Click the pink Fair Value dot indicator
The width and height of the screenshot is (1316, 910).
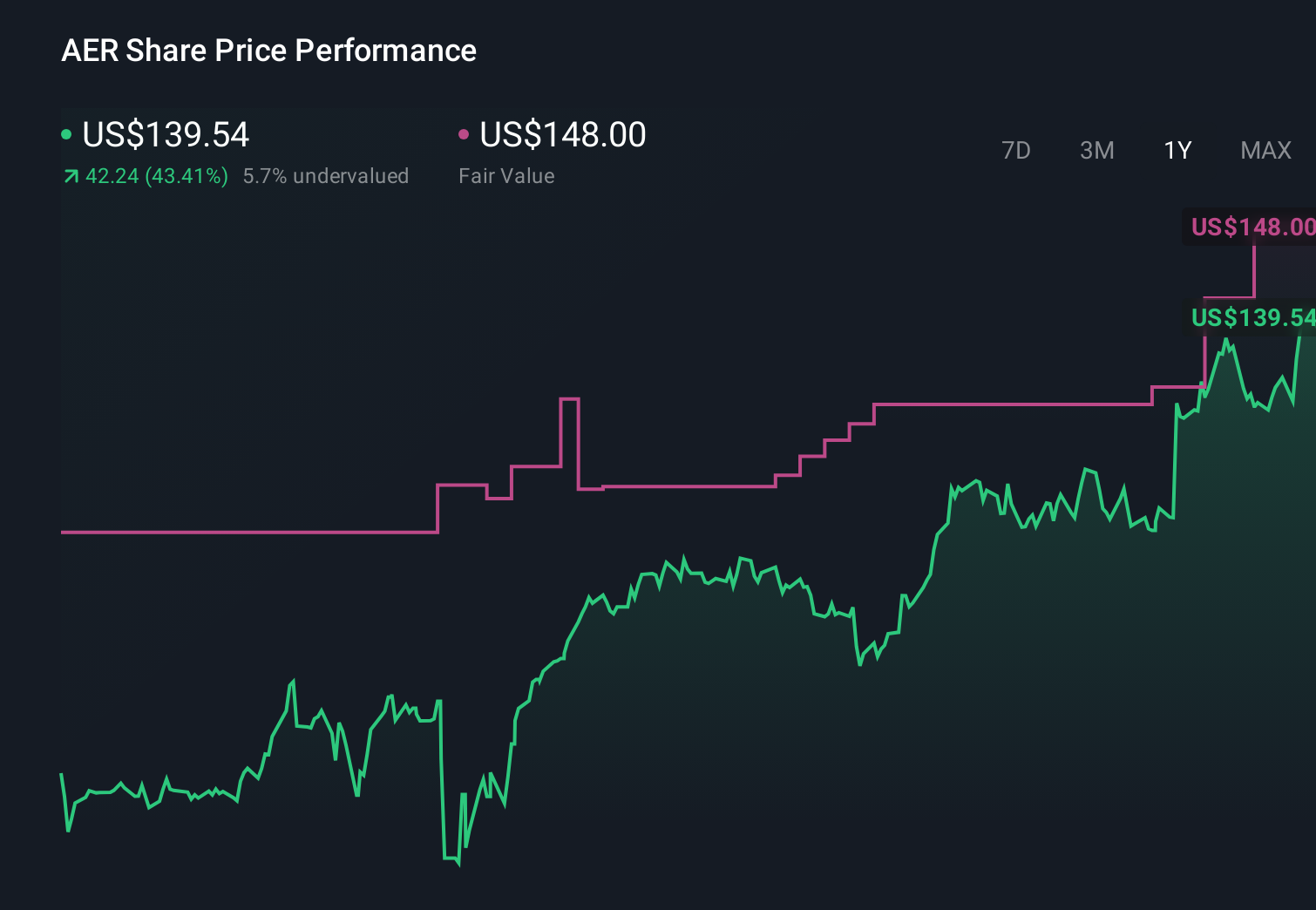pyautogui.click(x=465, y=135)
